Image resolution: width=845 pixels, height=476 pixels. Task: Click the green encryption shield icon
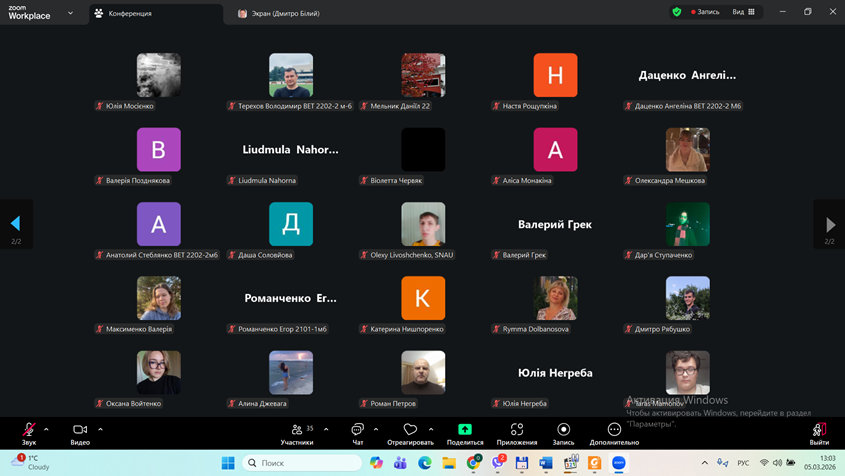[677, 12]
